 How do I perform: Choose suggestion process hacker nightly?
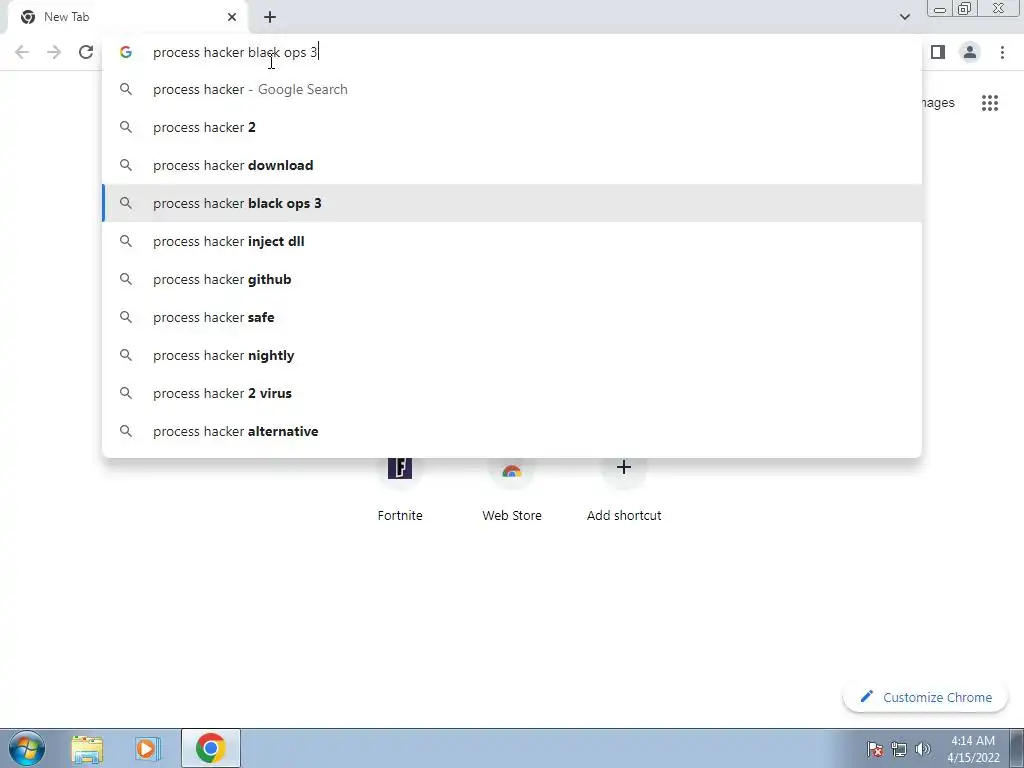click(512, 355)
